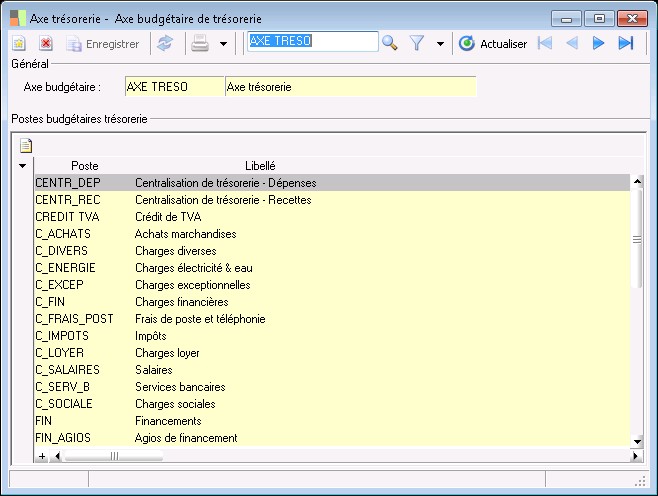This screenshot has width=658, height=496.
Task: Click the Enregistrer save button
Action: (101, 44)
